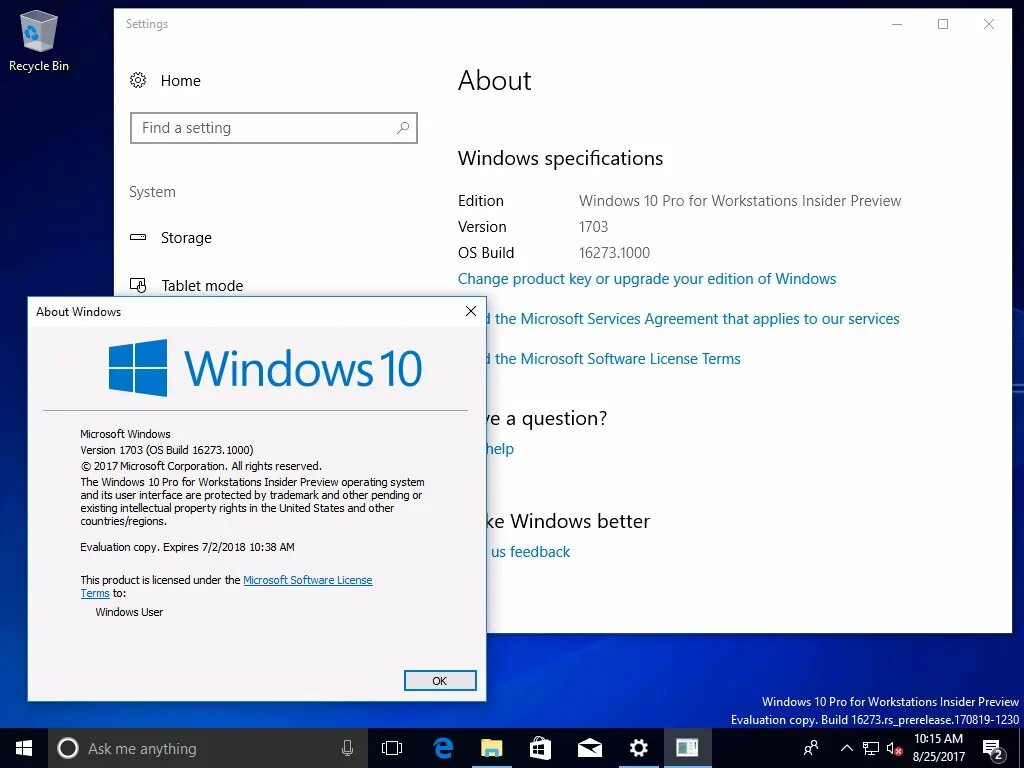Open Task View on the taskbar
This screenshot has height=768, width=1024.
tap(392, 748)
